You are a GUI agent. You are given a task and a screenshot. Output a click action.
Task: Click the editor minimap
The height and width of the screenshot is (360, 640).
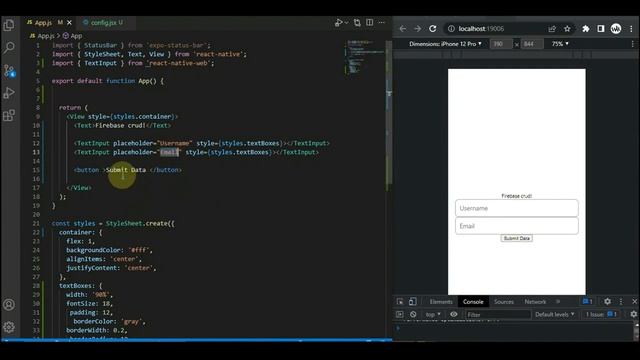pos(364,57)
